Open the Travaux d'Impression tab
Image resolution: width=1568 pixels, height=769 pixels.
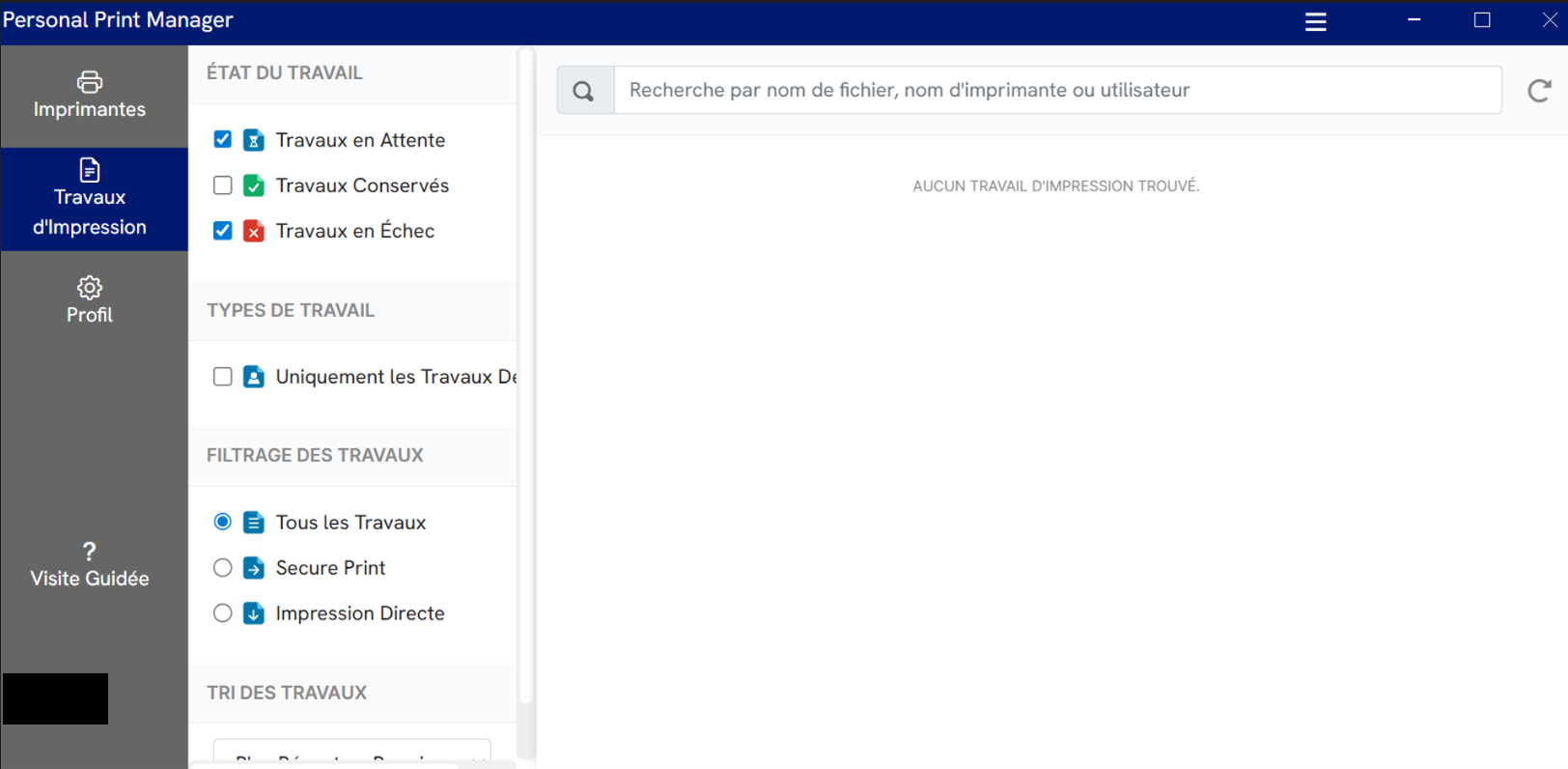click(94, 199)
